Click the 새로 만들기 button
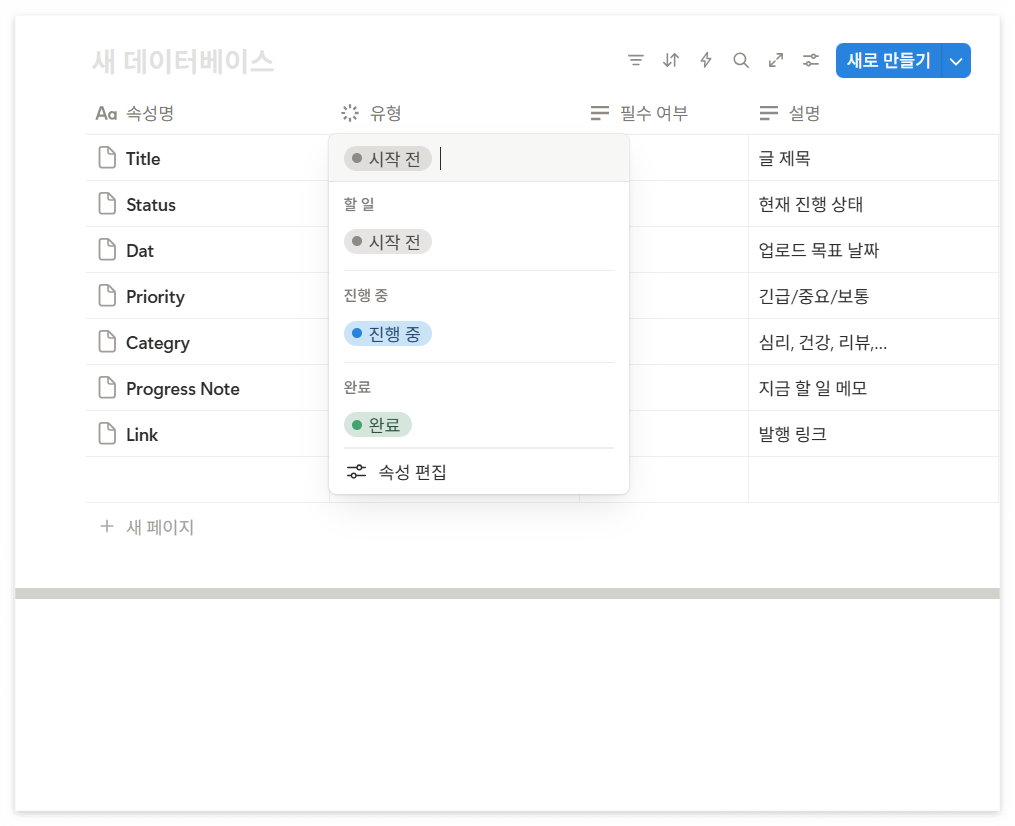The image size is (1015, 826). (888, 61)
